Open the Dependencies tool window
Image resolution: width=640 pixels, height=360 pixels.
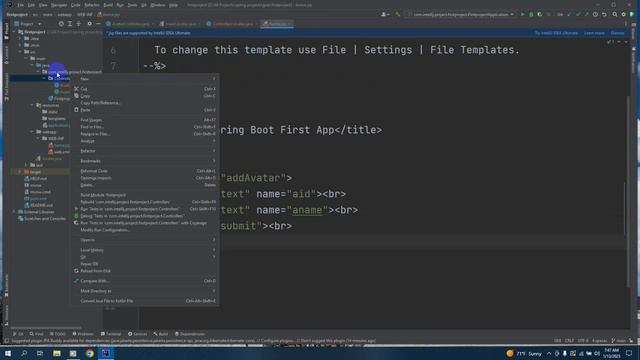coord(190,334)
